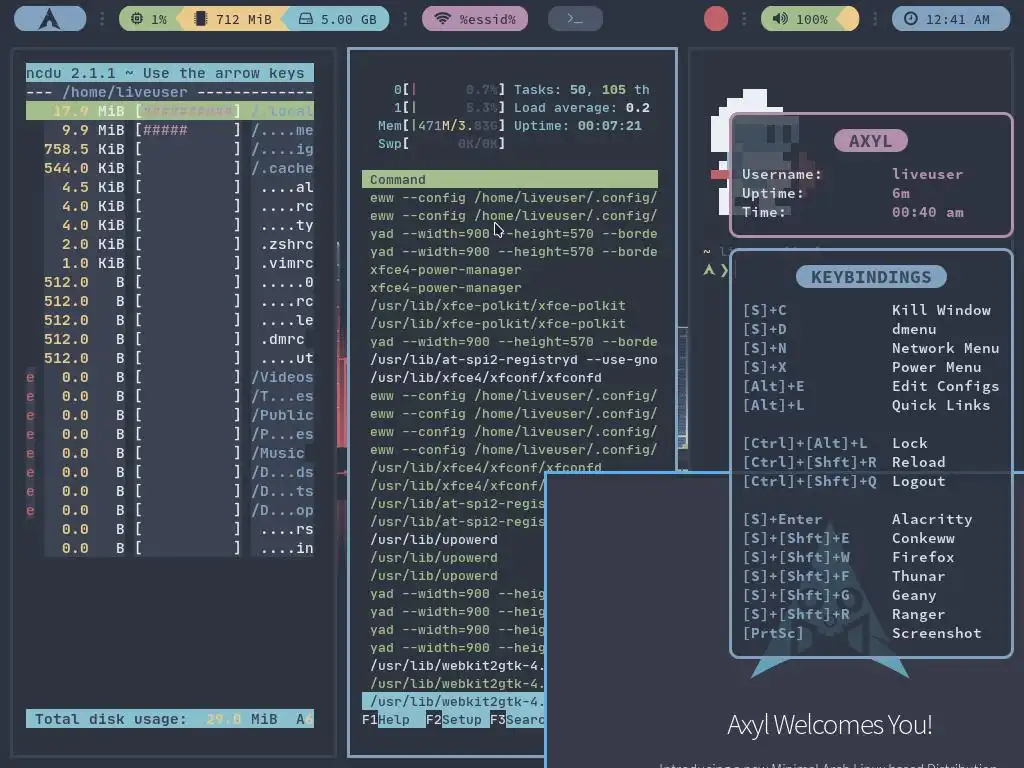Click the Swp meter in htop
Viewport: 1024px width, 768px height.
[441, 143]
